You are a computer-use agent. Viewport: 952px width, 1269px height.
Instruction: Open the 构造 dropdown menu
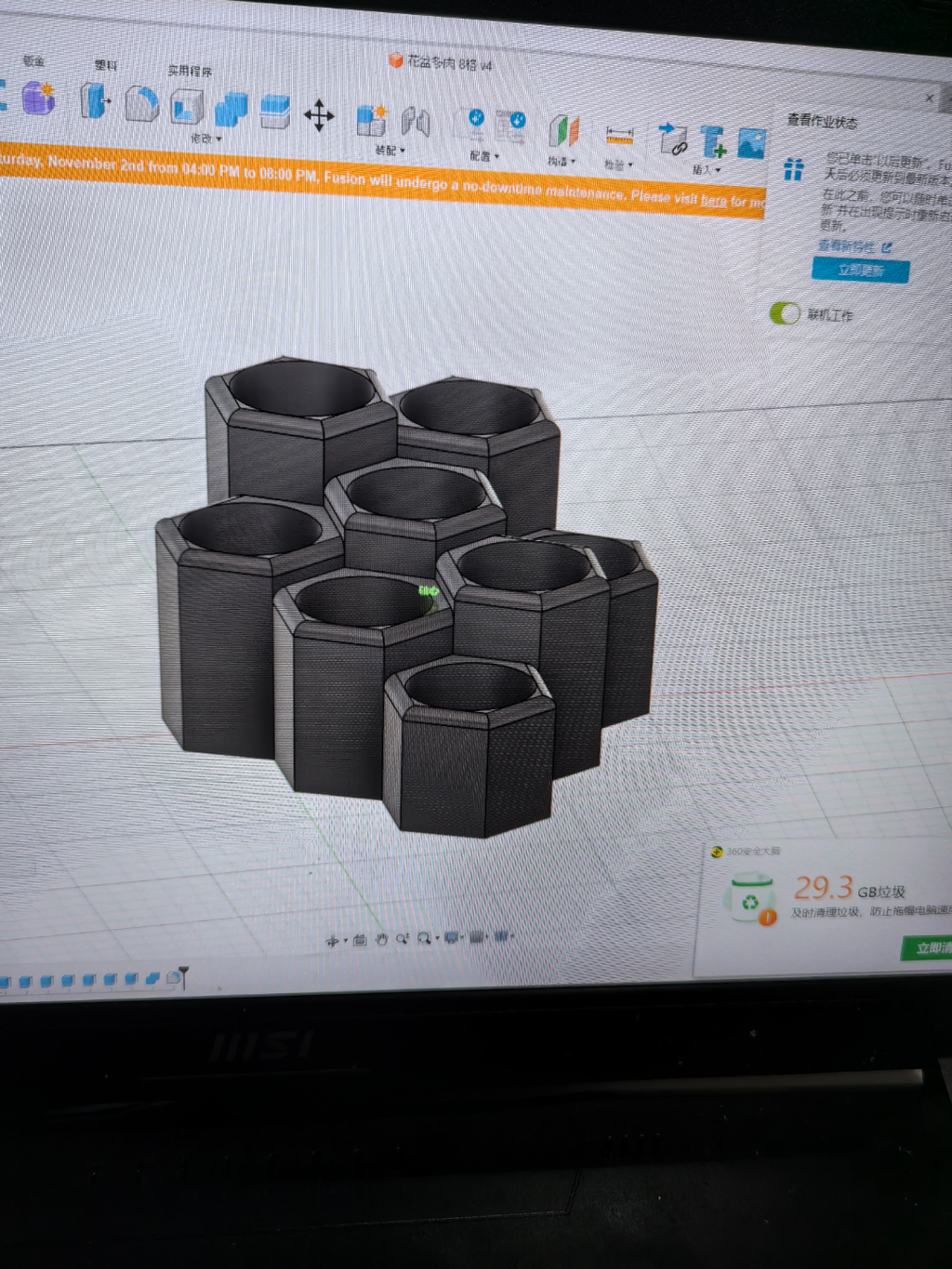tap(562, 161)
